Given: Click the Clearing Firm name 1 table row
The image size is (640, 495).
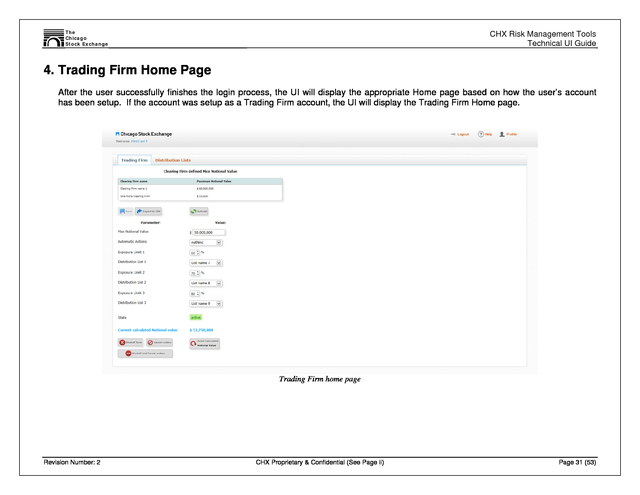Looking at the screenshot, I should [x=200, y=189].
